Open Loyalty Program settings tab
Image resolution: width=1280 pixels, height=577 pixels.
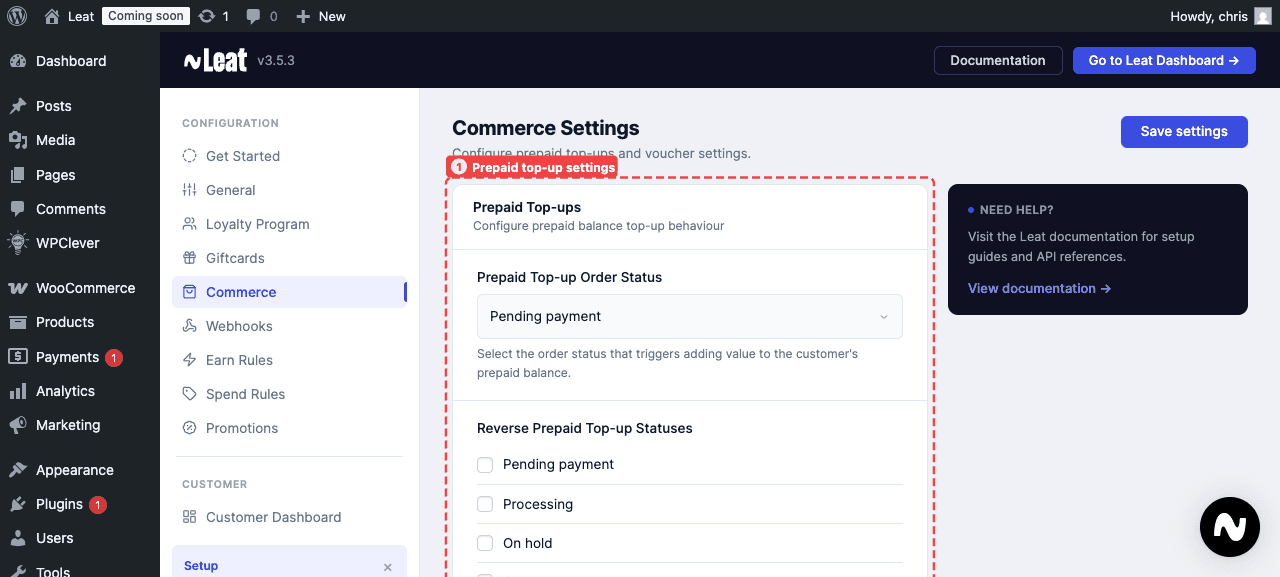(x=290, y=224)
